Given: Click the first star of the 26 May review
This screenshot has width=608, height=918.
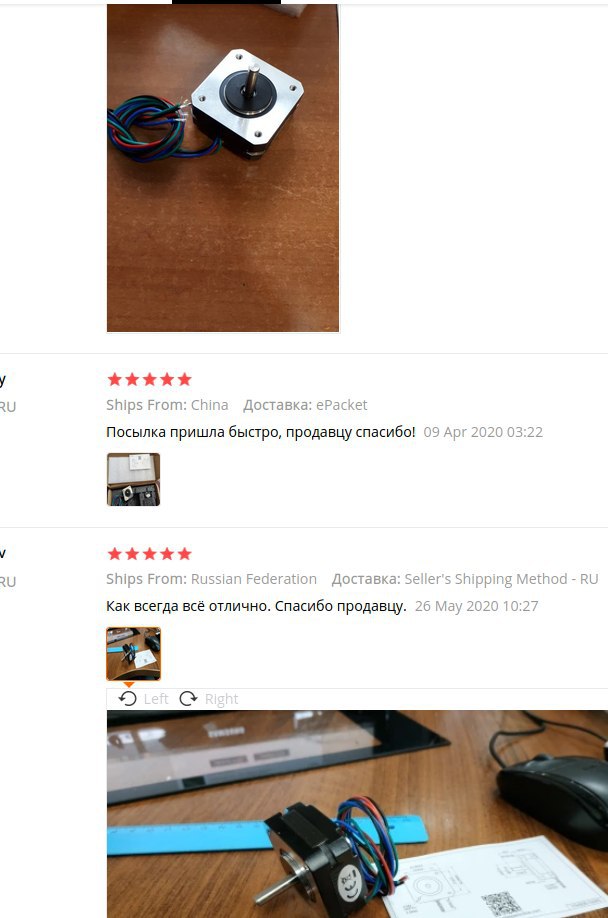Looking at the screenshot, I should [115, 553].
